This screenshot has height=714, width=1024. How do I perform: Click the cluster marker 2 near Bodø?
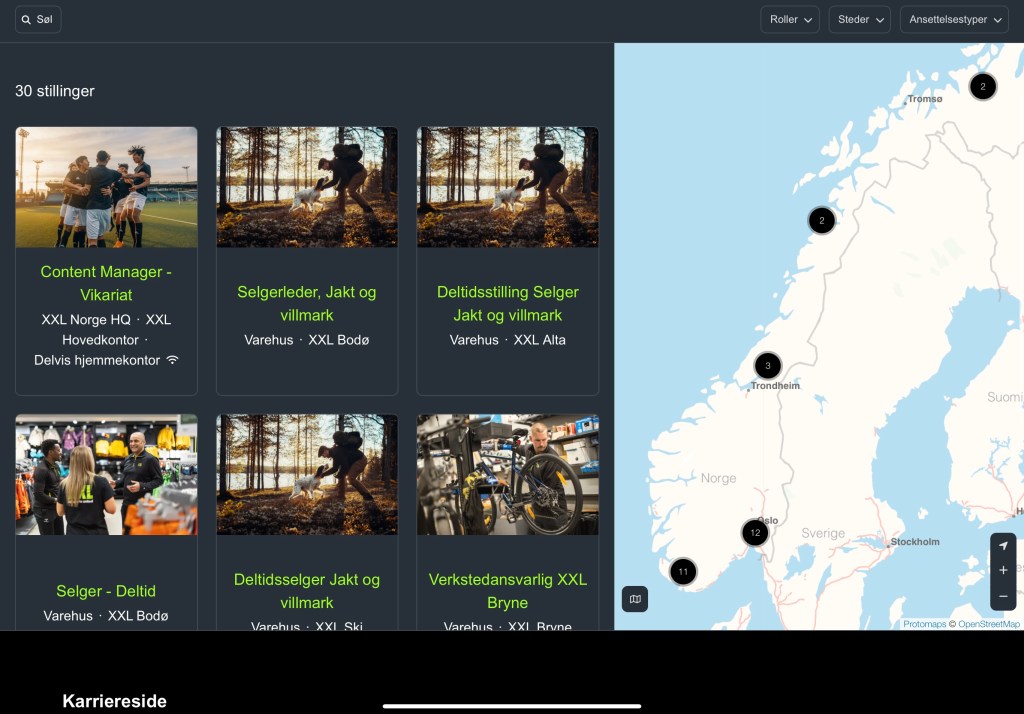[821, 221]
